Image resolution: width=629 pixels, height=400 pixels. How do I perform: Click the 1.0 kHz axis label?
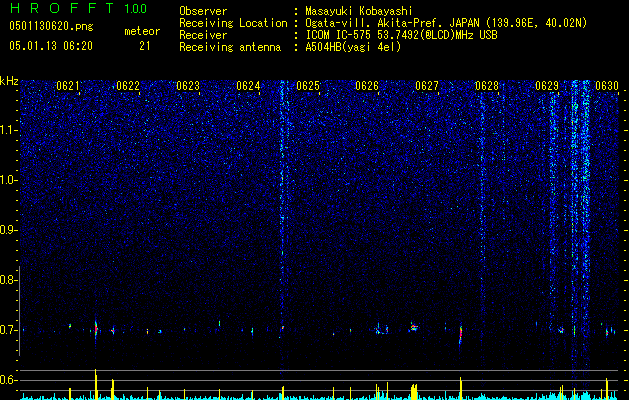click(x=8, y=180)
